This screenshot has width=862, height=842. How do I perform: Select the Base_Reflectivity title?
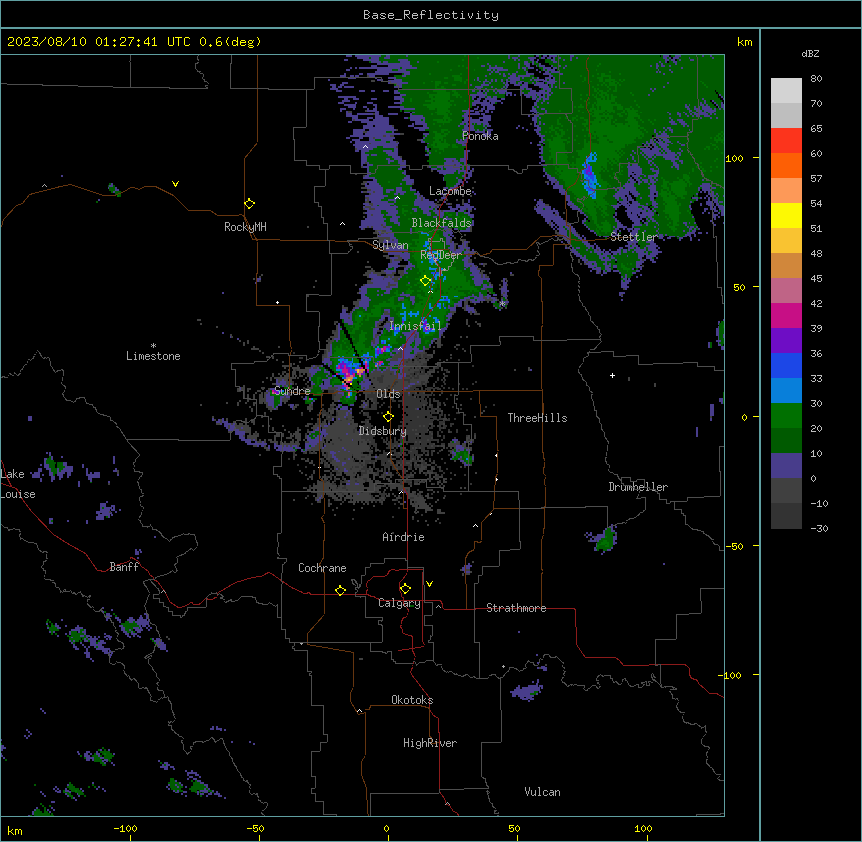tap(431, 15)
